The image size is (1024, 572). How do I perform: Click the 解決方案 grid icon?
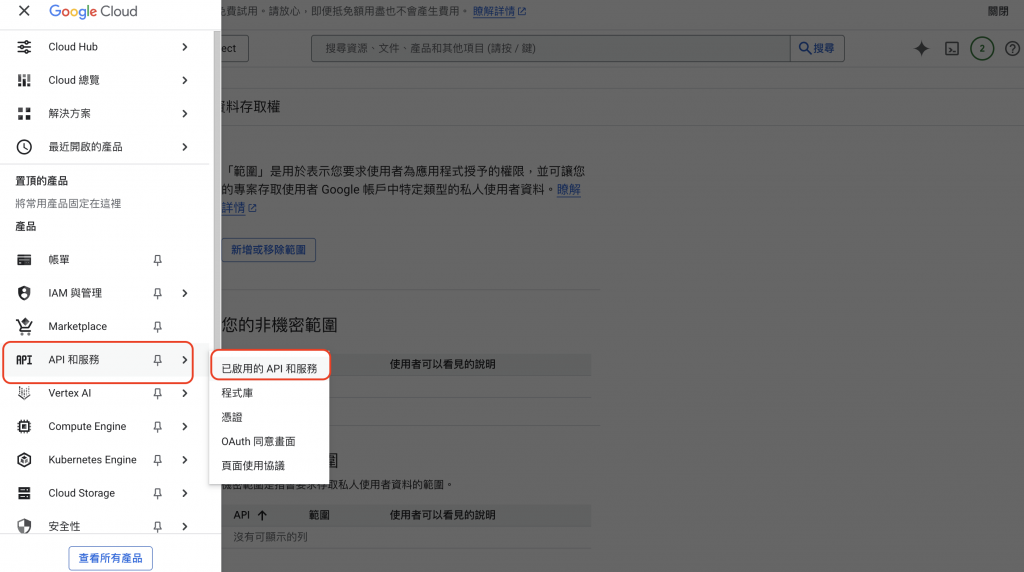pyautogui.click(x=24, y=114)
